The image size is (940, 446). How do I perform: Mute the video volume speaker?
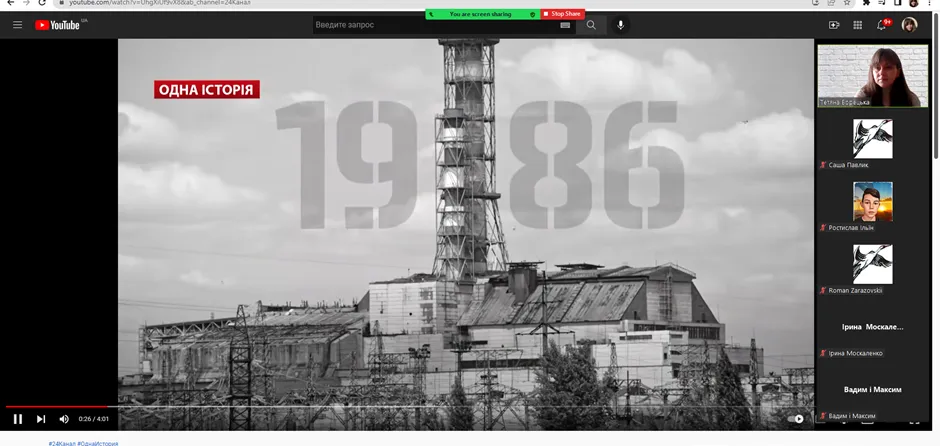(x=64, y=419)
